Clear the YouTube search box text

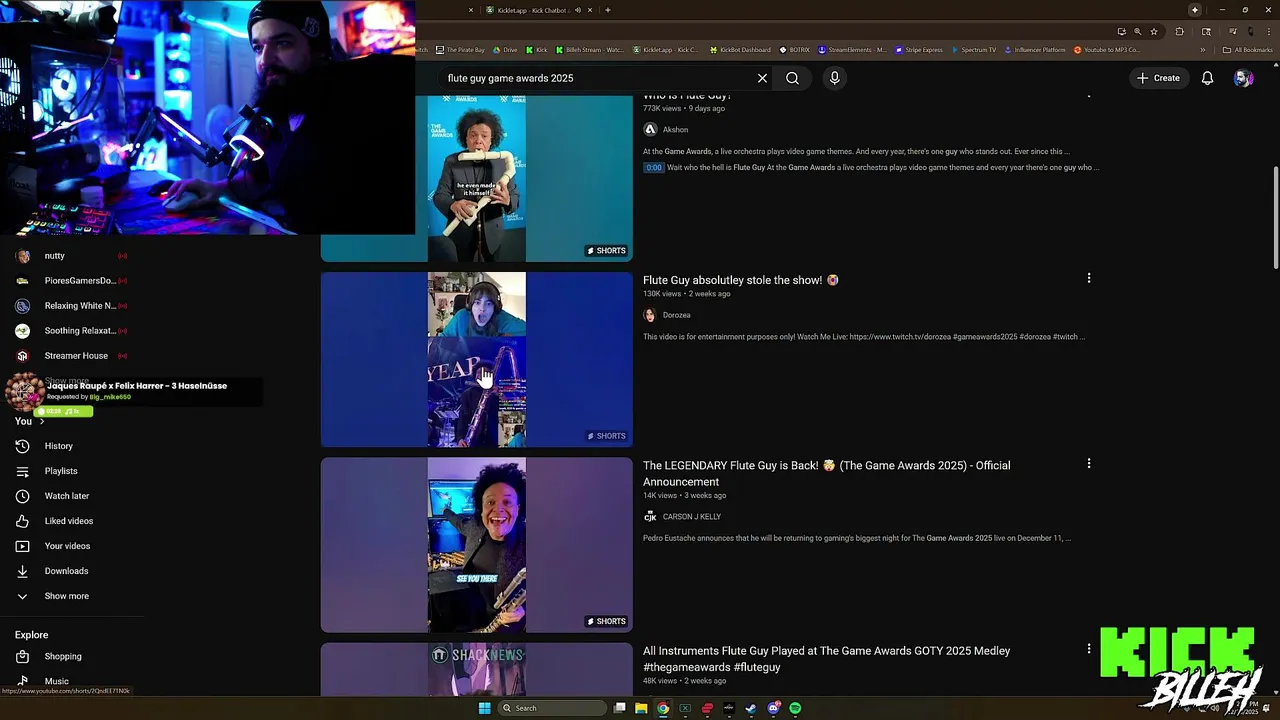[x=762, y=78]
